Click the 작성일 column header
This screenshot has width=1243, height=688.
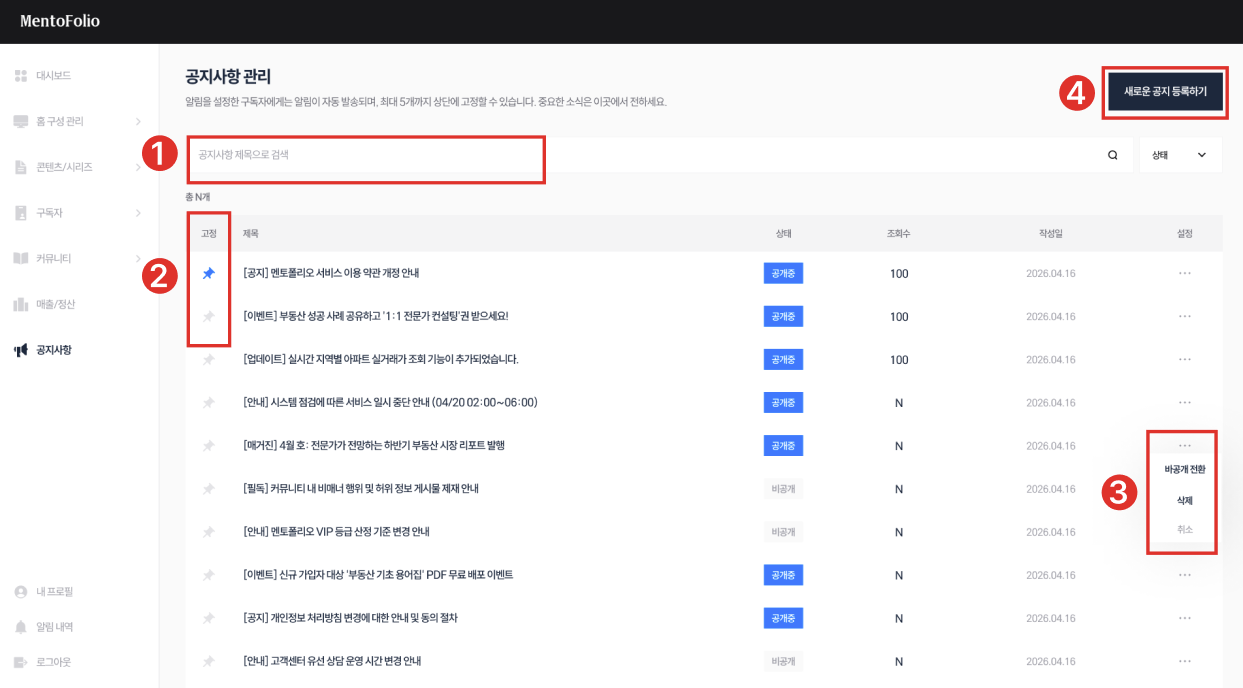tap(1050, 233)
